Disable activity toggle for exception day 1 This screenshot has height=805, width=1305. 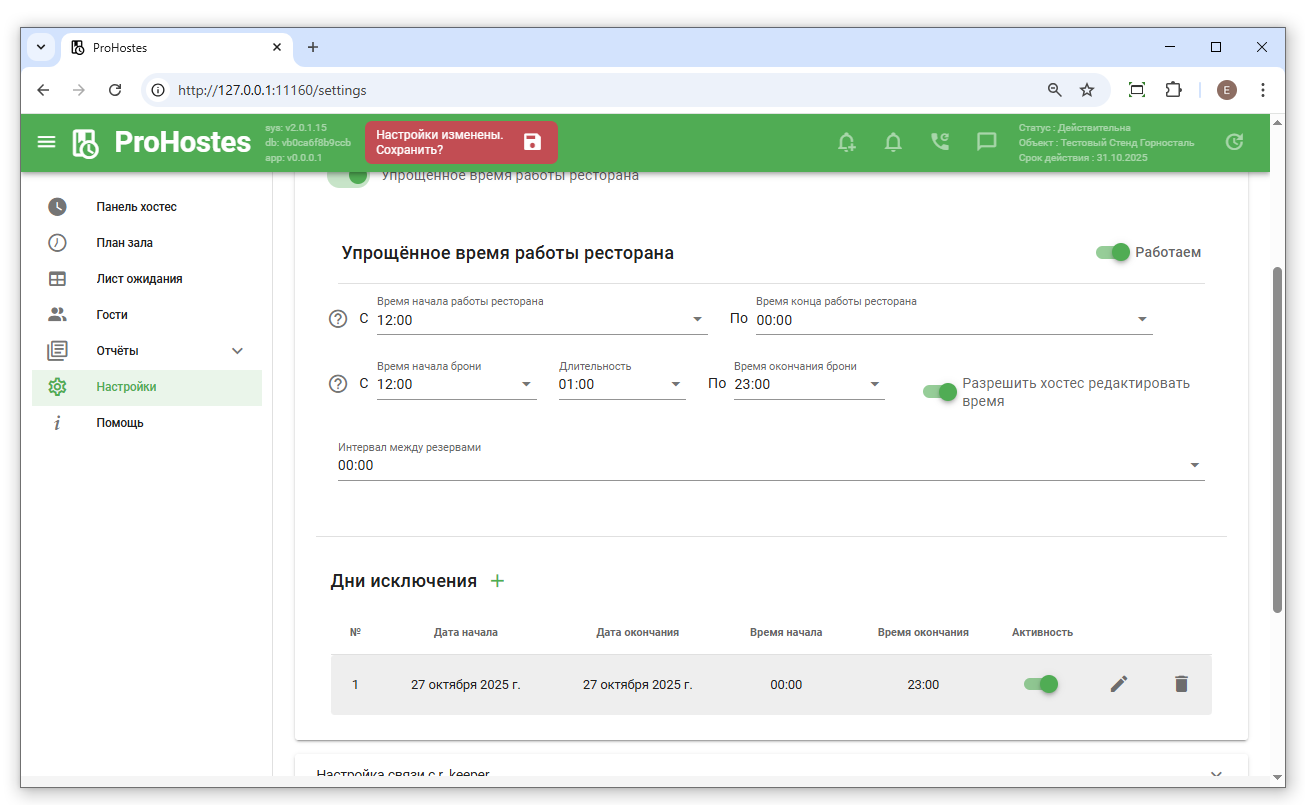[1041, 684]
